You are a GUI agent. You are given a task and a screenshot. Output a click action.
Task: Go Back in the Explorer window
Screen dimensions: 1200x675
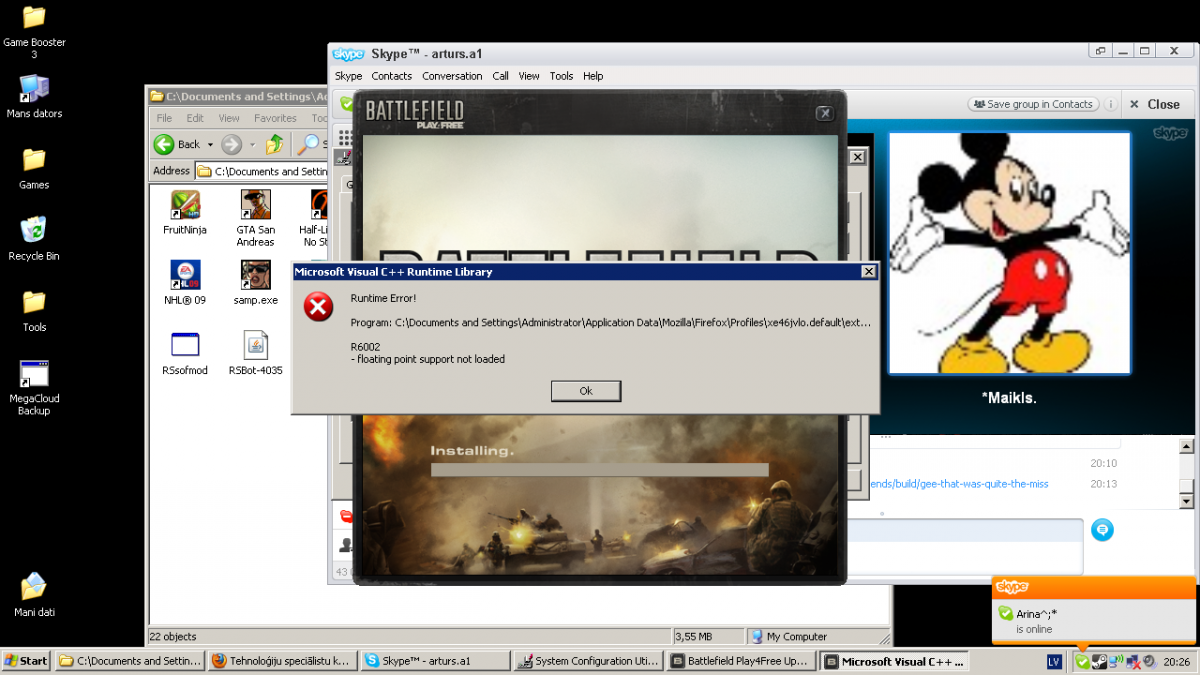[x=177, y=144]
